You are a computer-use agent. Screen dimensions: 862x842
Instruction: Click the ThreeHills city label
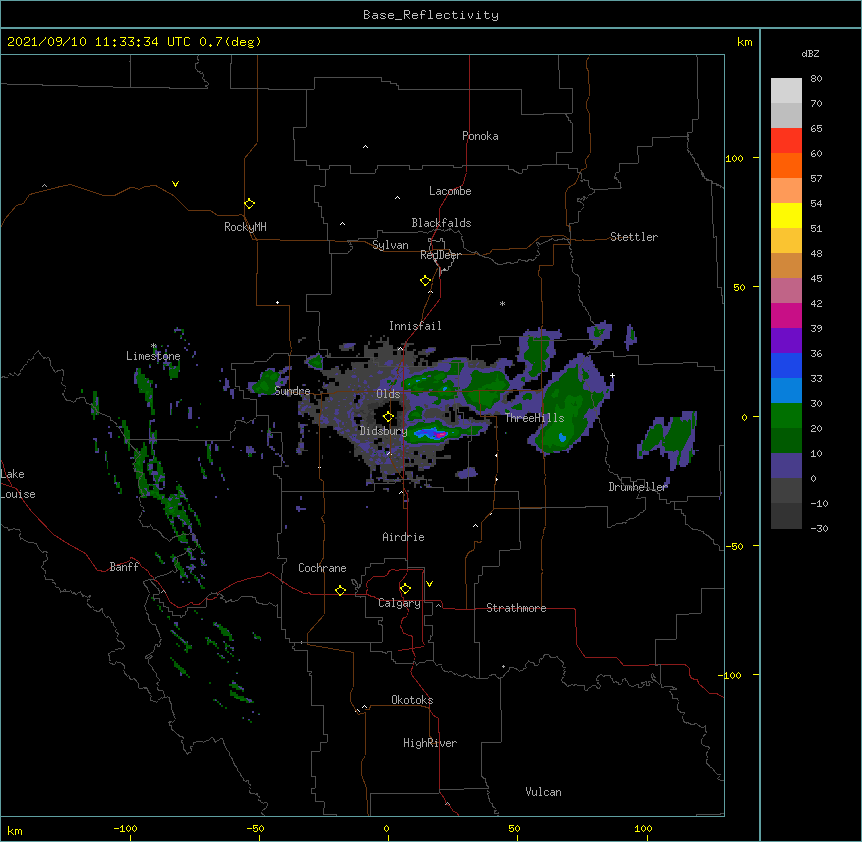pyautogui.click(x=534, y=418)
